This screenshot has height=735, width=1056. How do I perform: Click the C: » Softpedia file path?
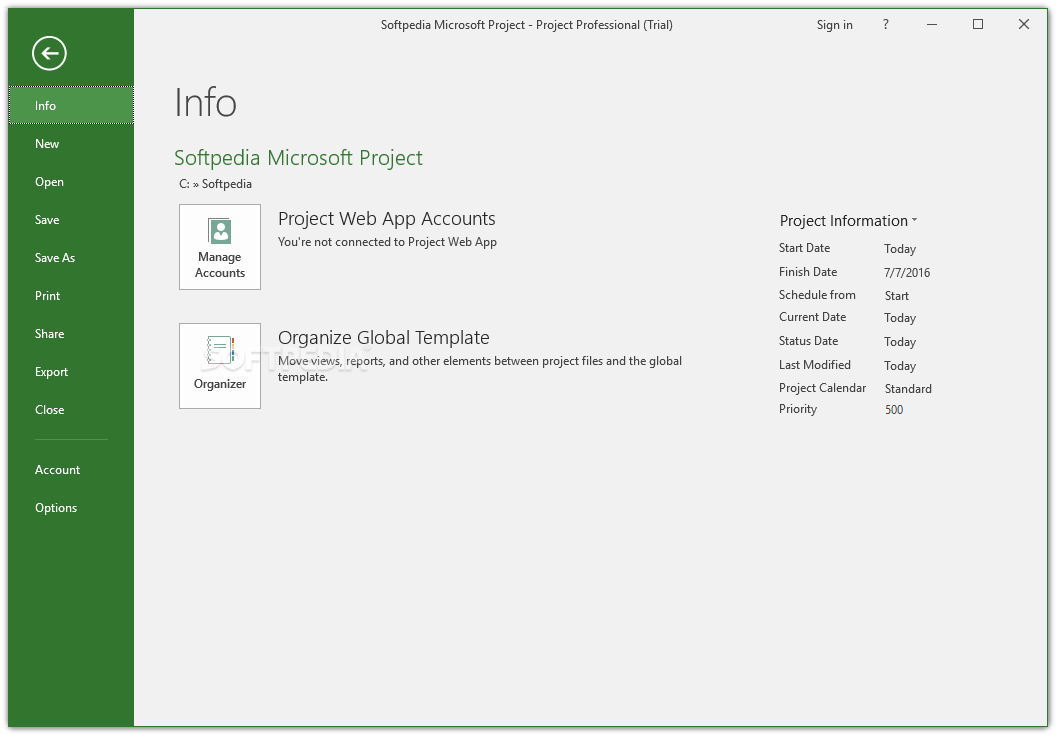pos(216,184)
